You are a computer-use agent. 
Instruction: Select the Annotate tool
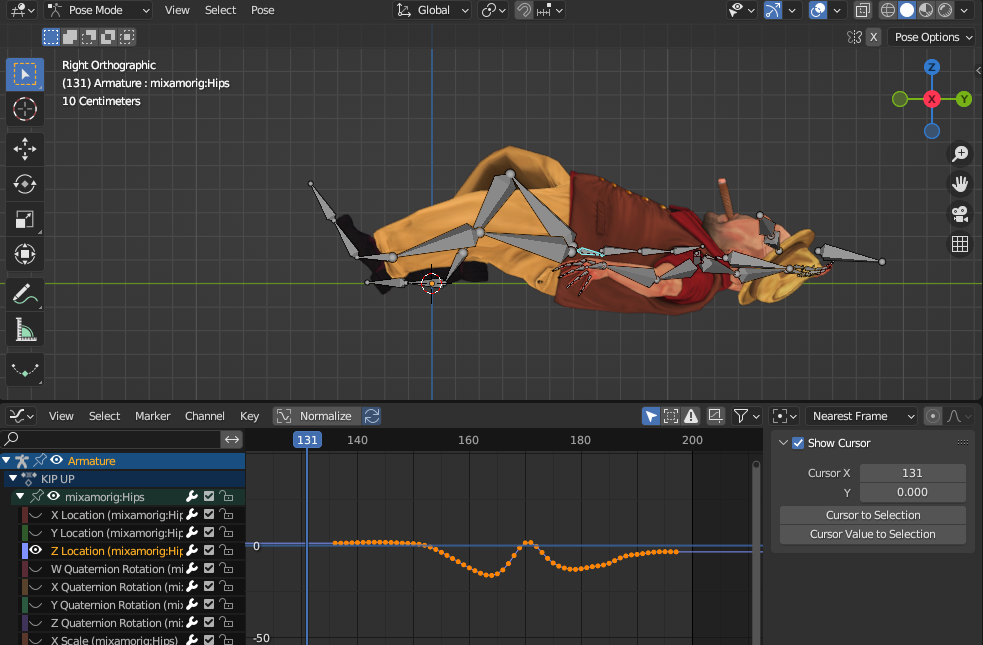pyautogui.click(x=25, y=294)
